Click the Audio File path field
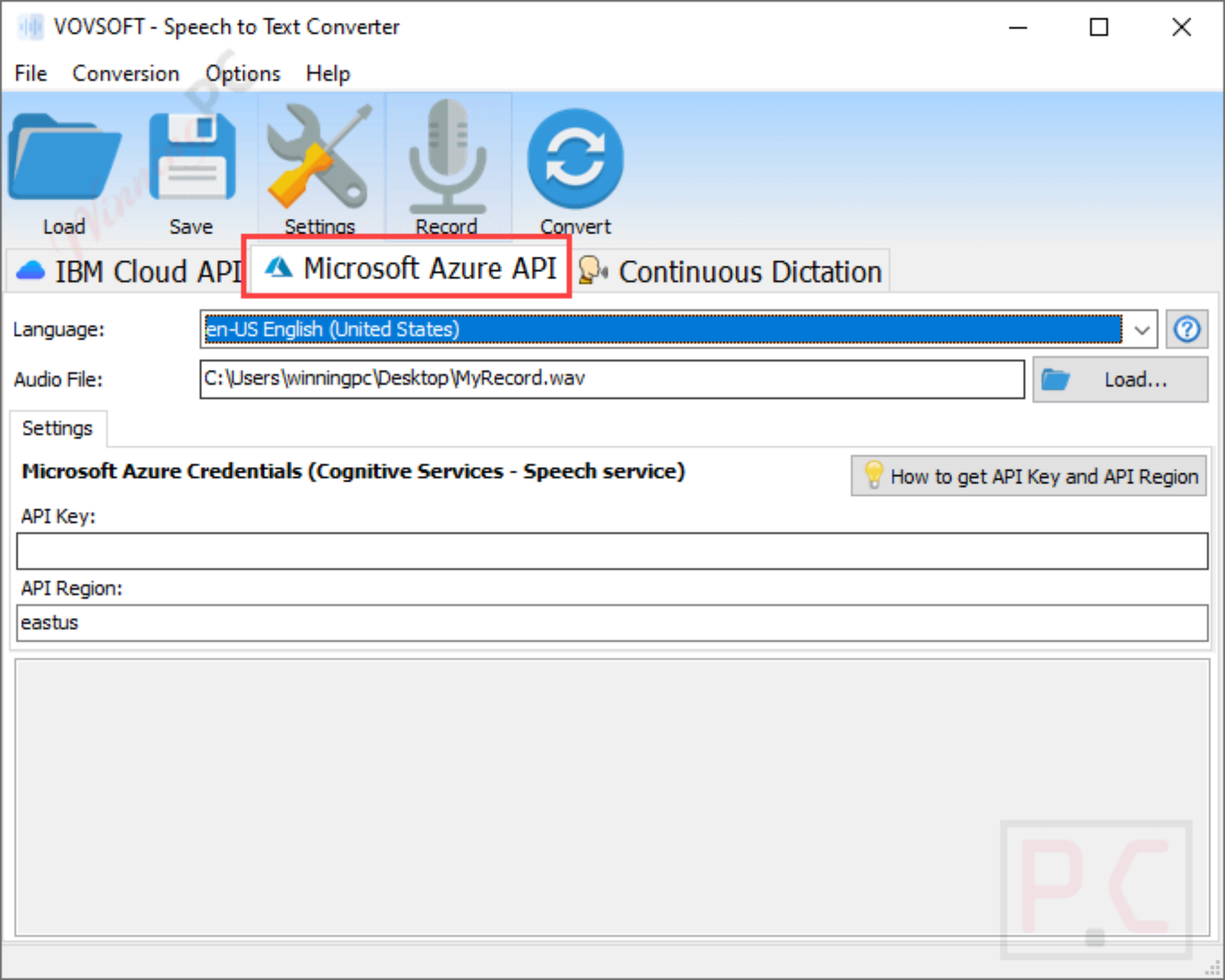This screenshot has height=980, width=1225. [x=612, y=378]
